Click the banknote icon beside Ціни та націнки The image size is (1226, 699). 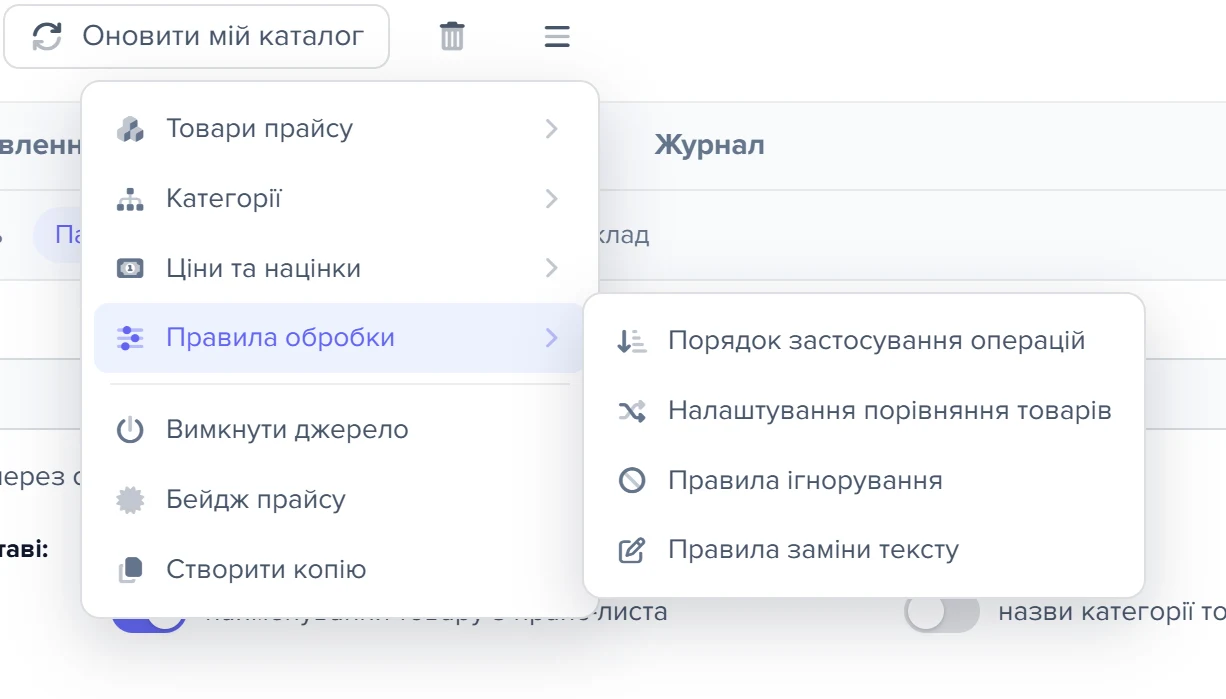point(131,268)
